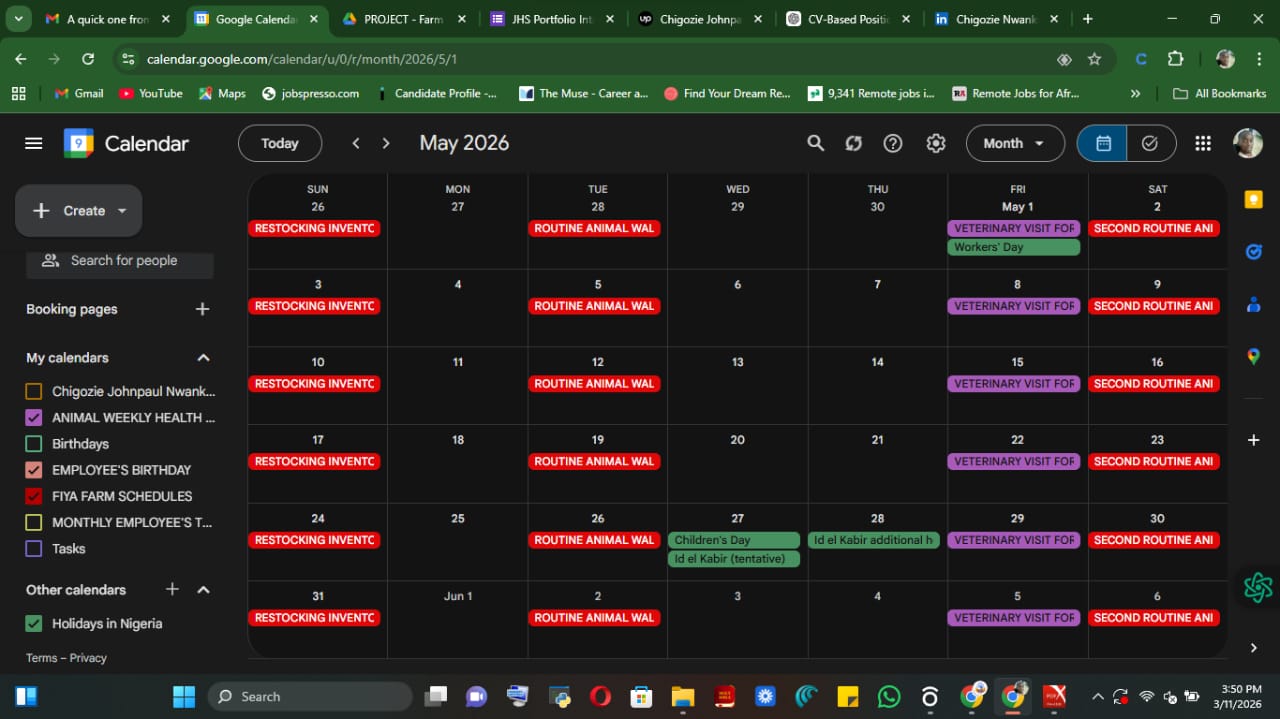
Task: Open Google Keep in the side panel
Action: 1253,200
